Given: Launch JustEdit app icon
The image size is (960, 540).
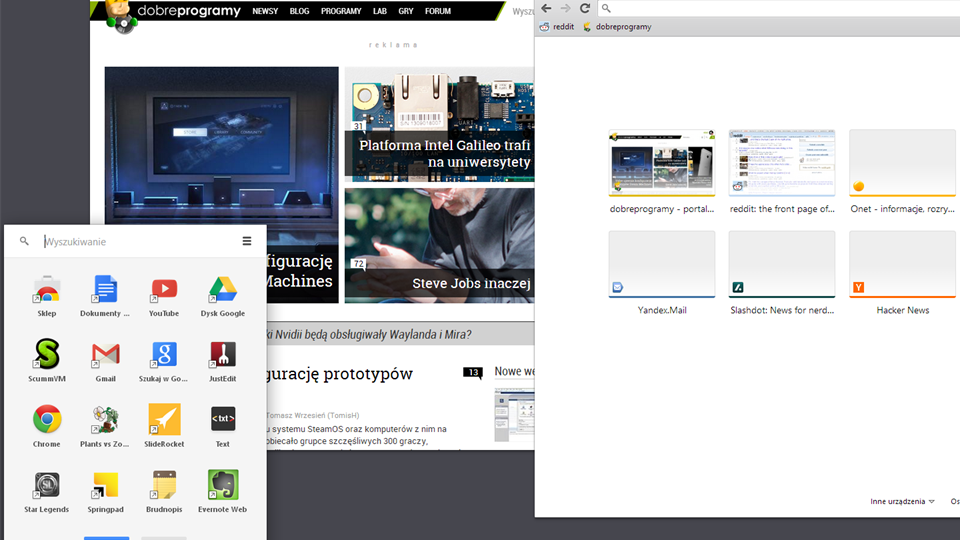Looking at the screenshot, I should tap(222, 354).
